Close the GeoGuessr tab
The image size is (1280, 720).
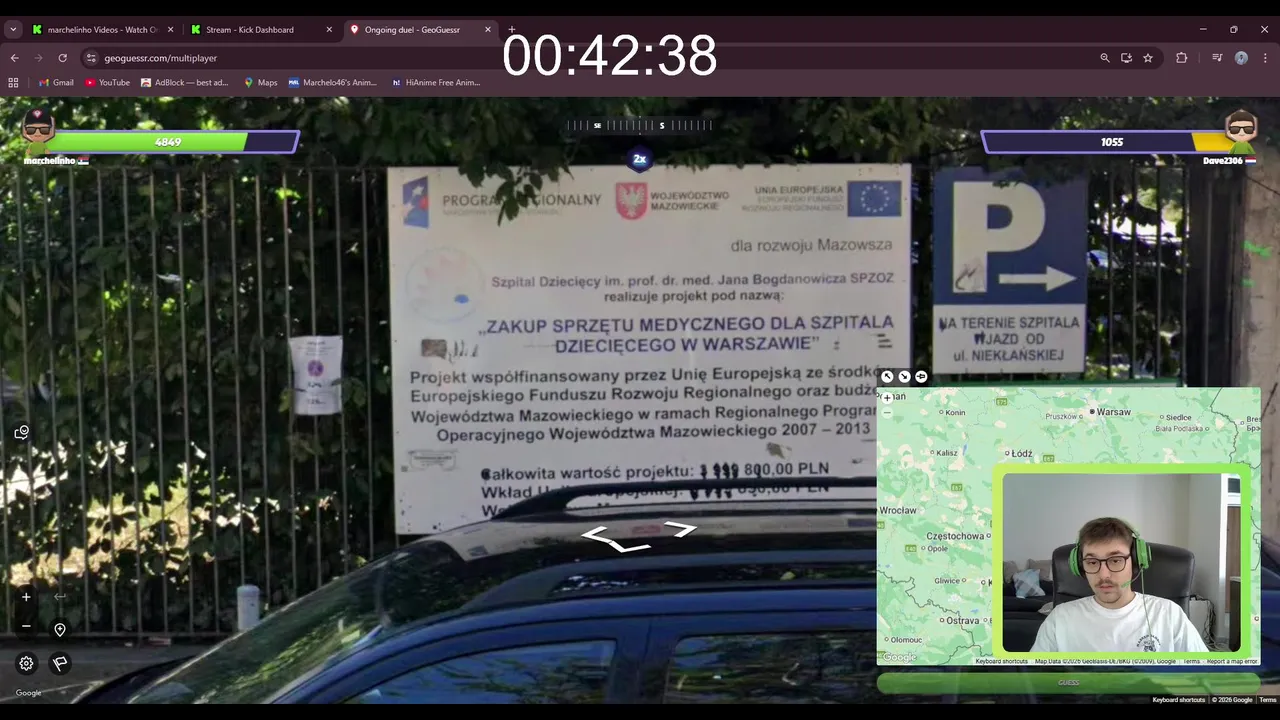[488, 30]
